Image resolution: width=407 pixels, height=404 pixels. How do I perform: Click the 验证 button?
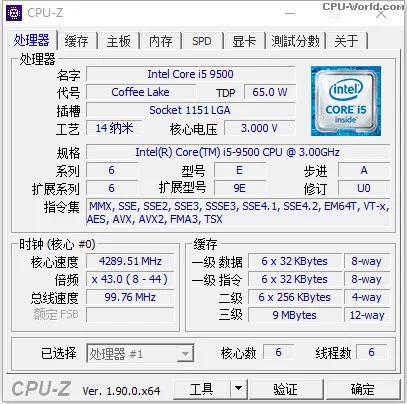coord(286,388)
